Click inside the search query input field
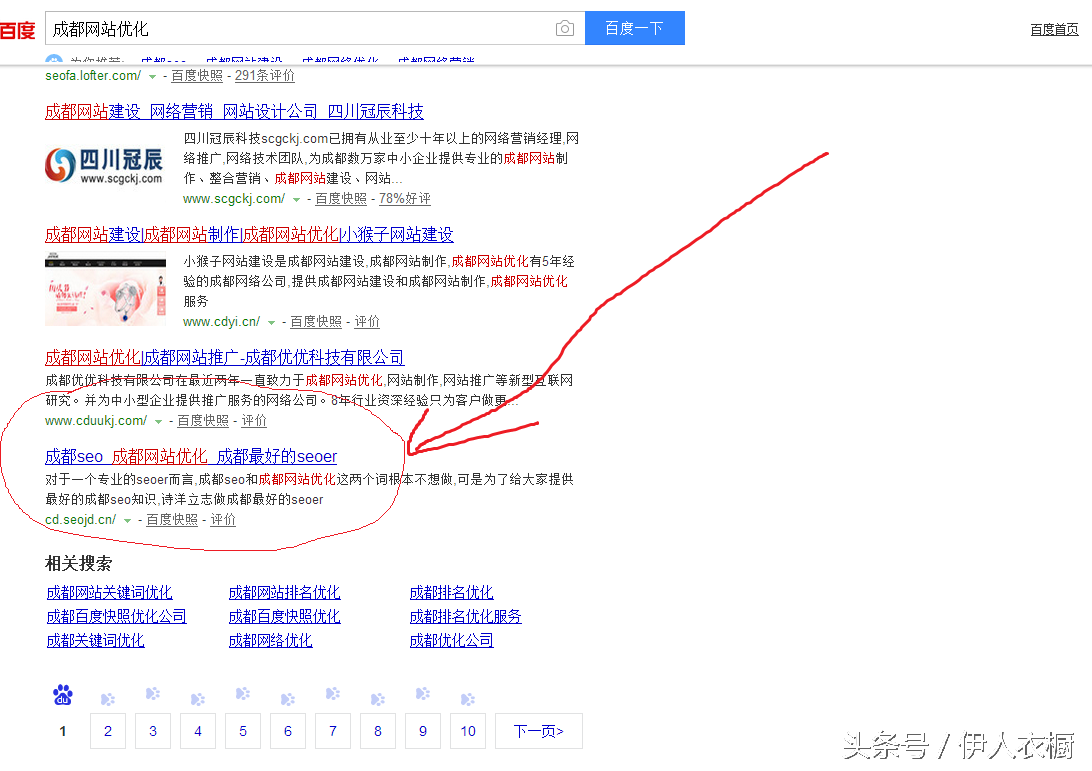The width and height of the screenshot is (1092, 771). (x=300, y=28)
